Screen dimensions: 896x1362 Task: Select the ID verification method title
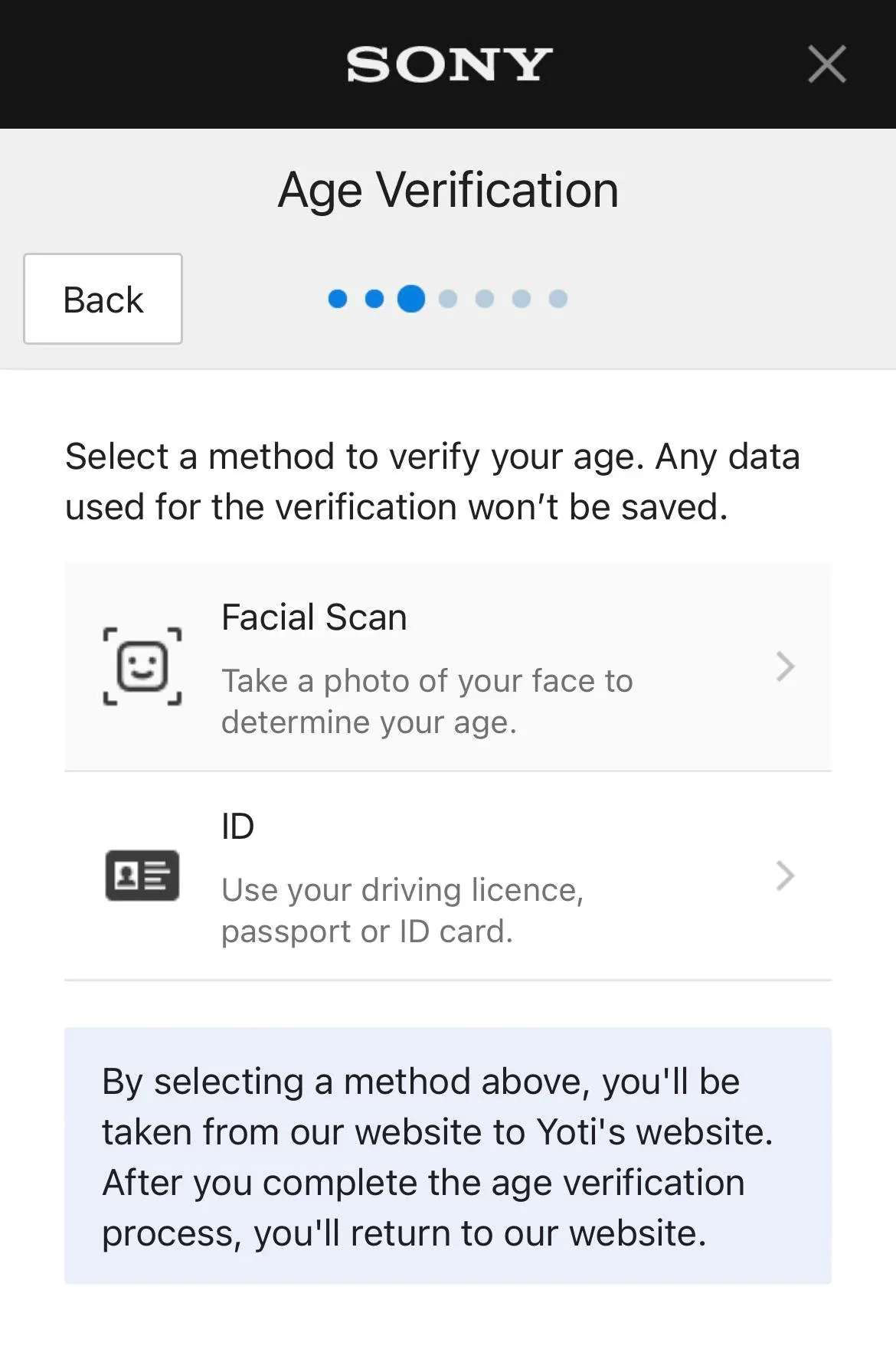[x=237, y=827]
